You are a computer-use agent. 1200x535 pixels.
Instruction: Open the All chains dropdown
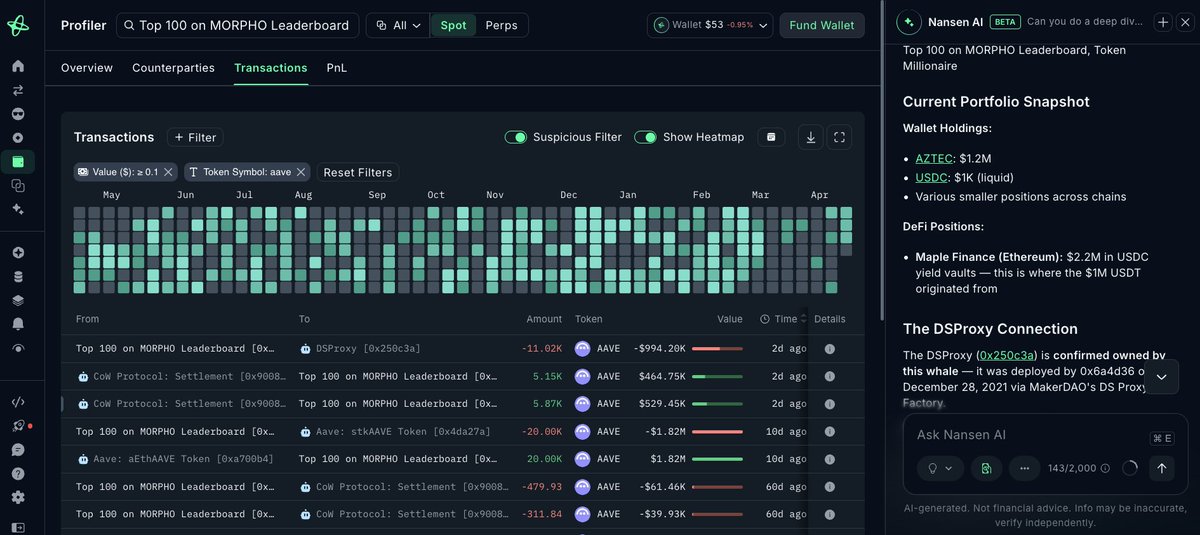(x=398, y=25)
